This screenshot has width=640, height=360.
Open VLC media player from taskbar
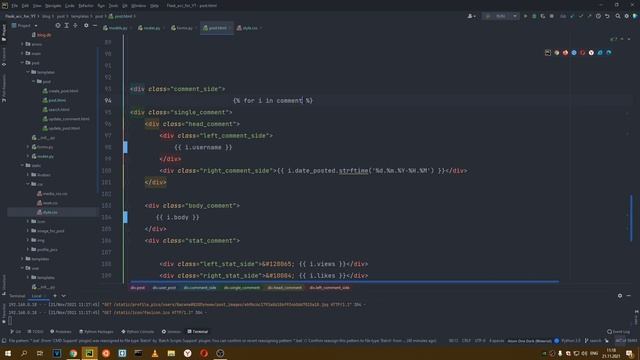point(155,353)
